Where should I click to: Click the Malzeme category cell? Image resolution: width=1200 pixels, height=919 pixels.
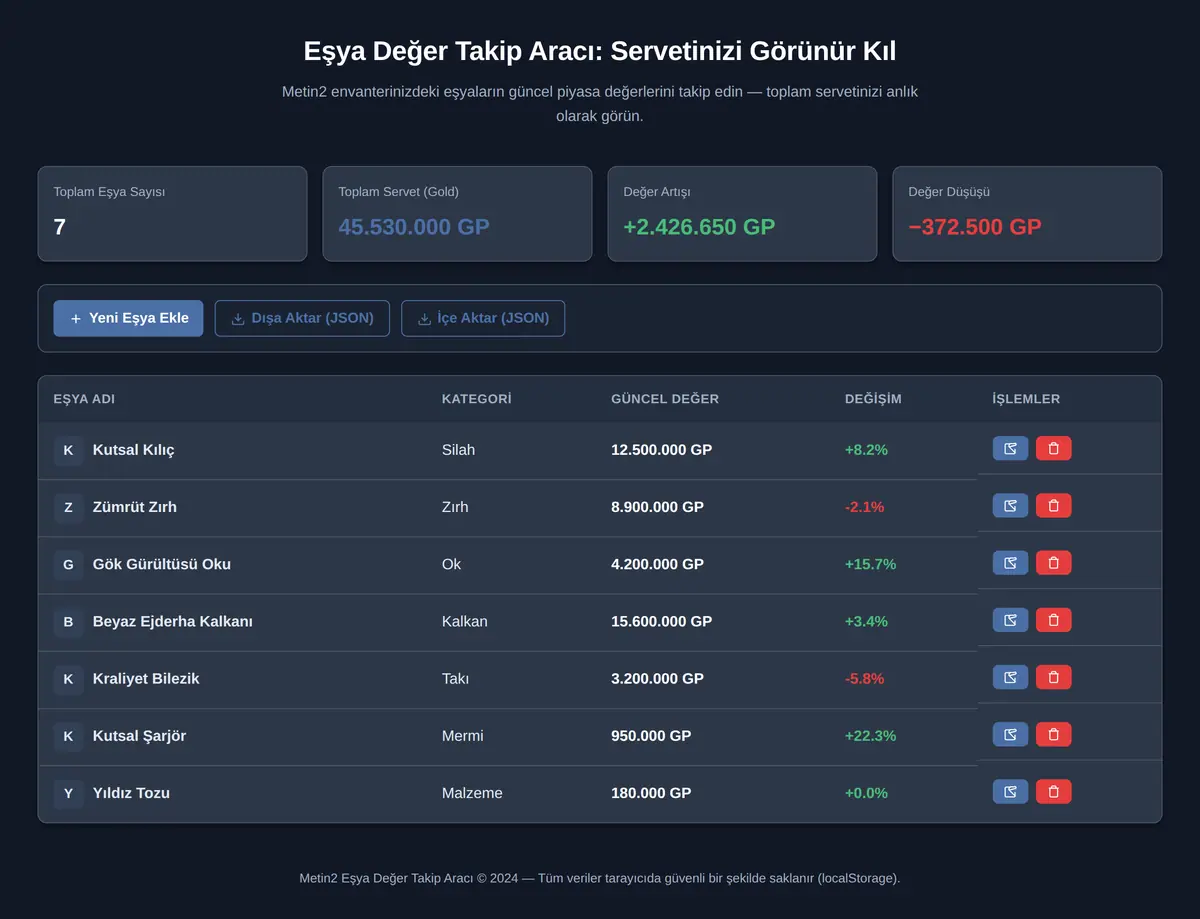point(472,793)
